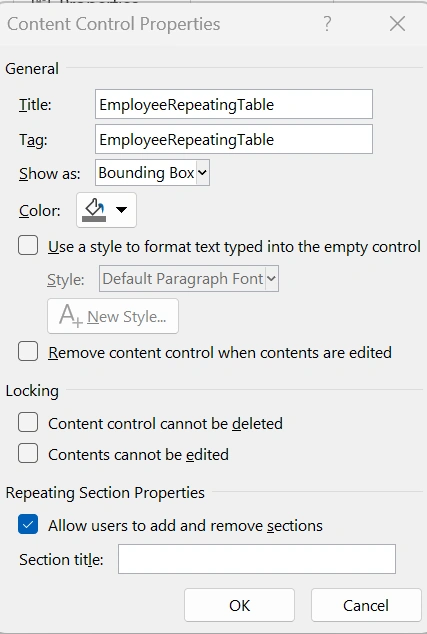
Task: Check Content control cannot be deleted
Action: pyautogui.click(x=28, y=423)
